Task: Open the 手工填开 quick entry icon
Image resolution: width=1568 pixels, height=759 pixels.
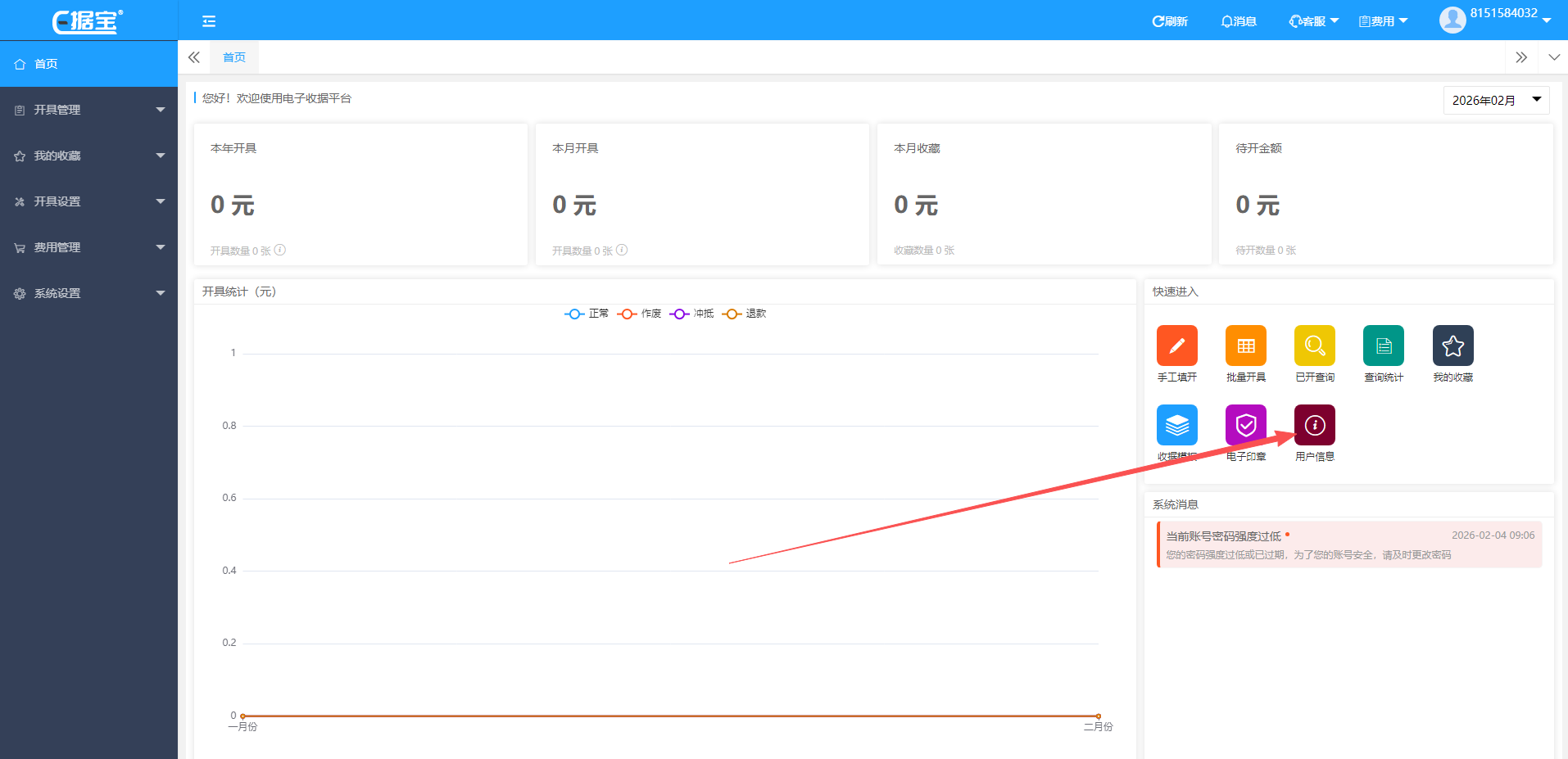Action: click(x=1176, y=346)
